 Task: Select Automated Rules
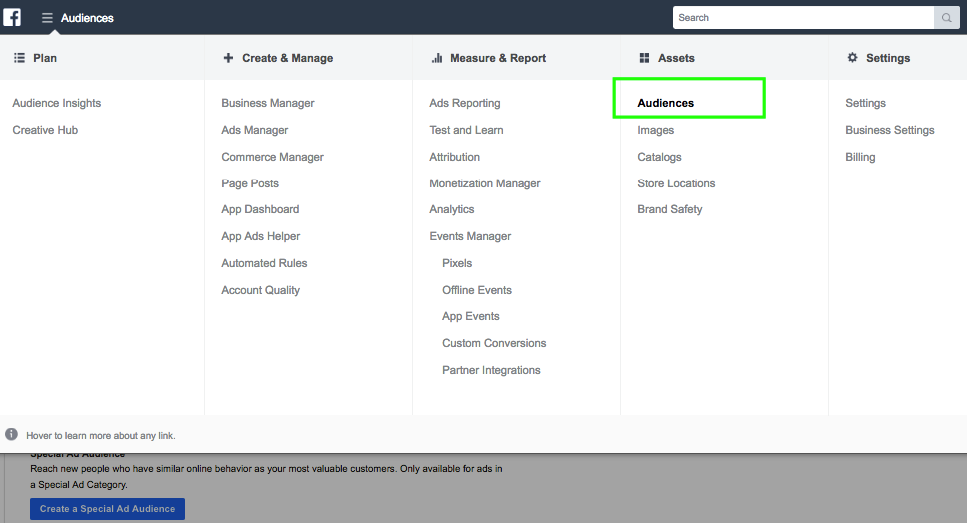tap(264, 263)
